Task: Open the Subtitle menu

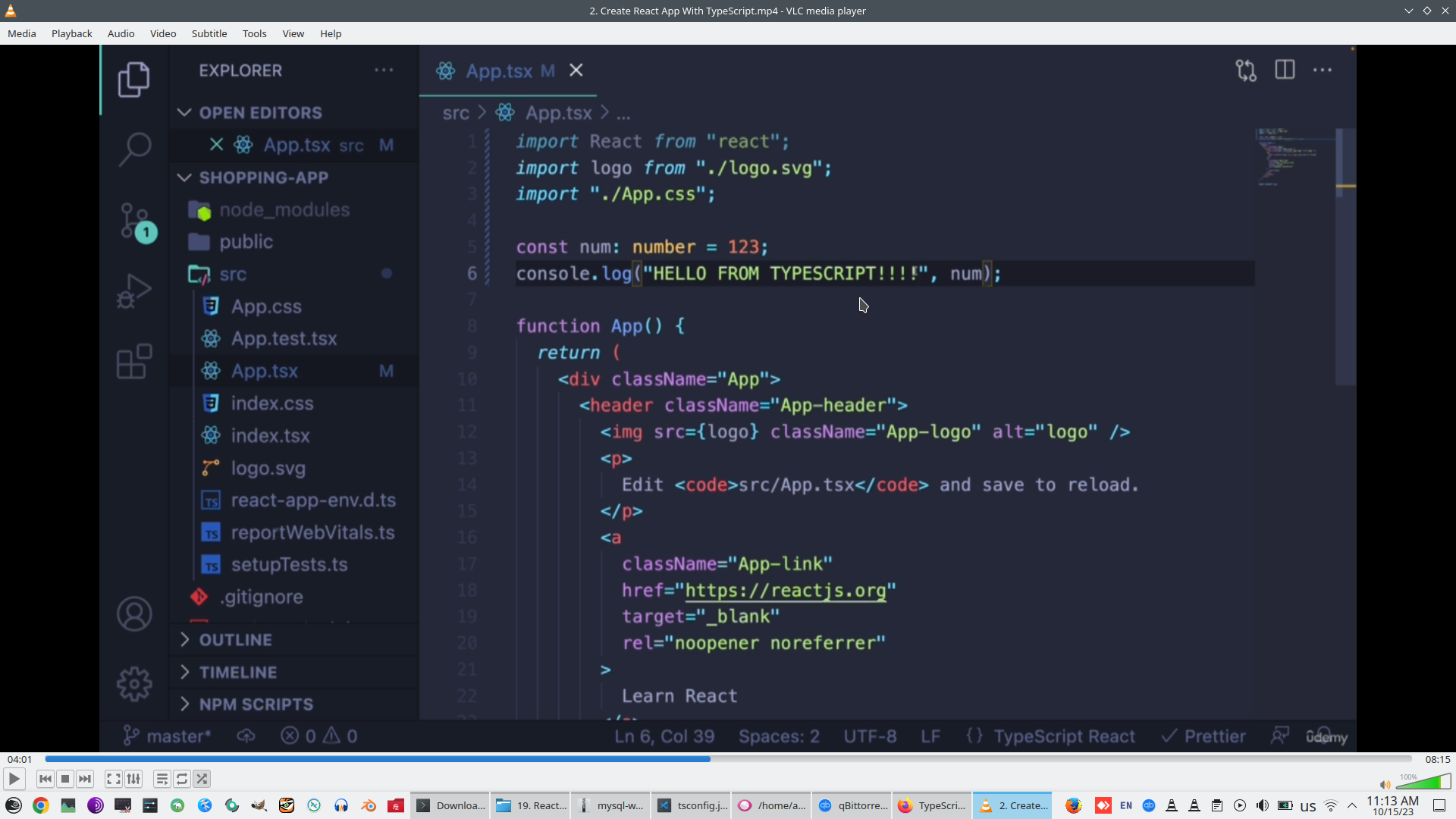Action: [209, 33]
